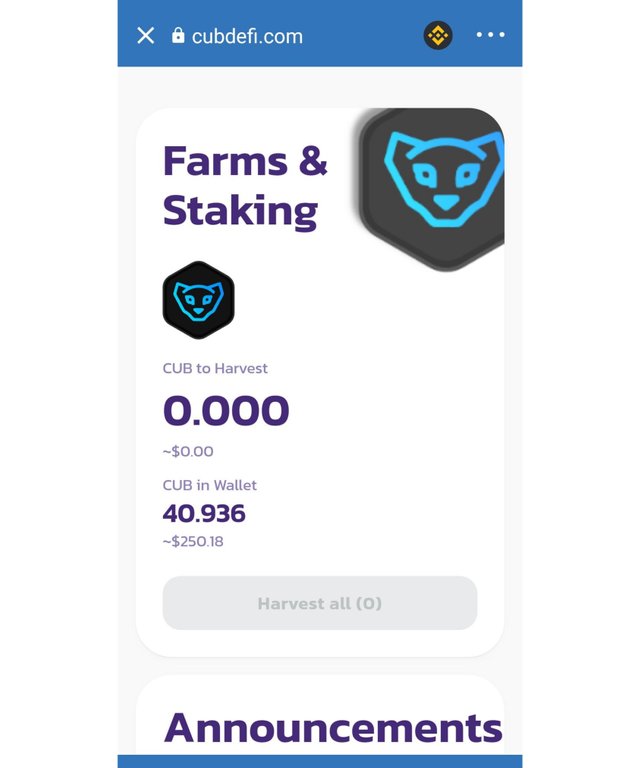Select the 40.936 wallet balance
The height and width of the screenshot is (768, 640).
204,514
